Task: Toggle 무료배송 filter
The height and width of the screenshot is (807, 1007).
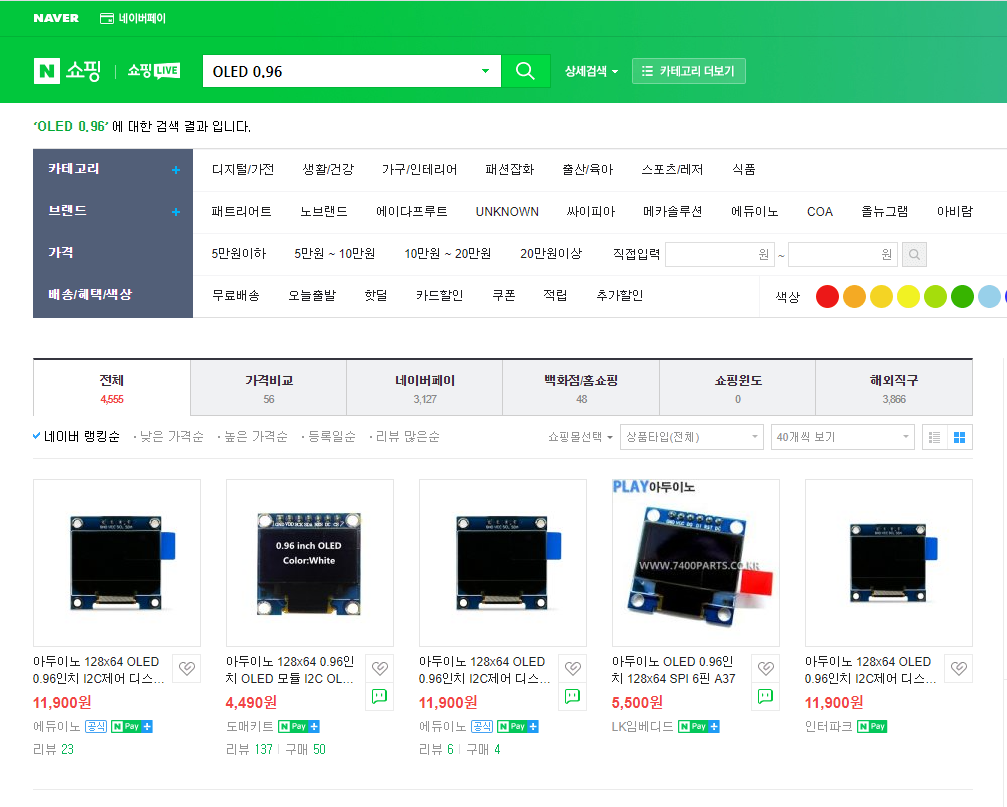Action: 236,295
